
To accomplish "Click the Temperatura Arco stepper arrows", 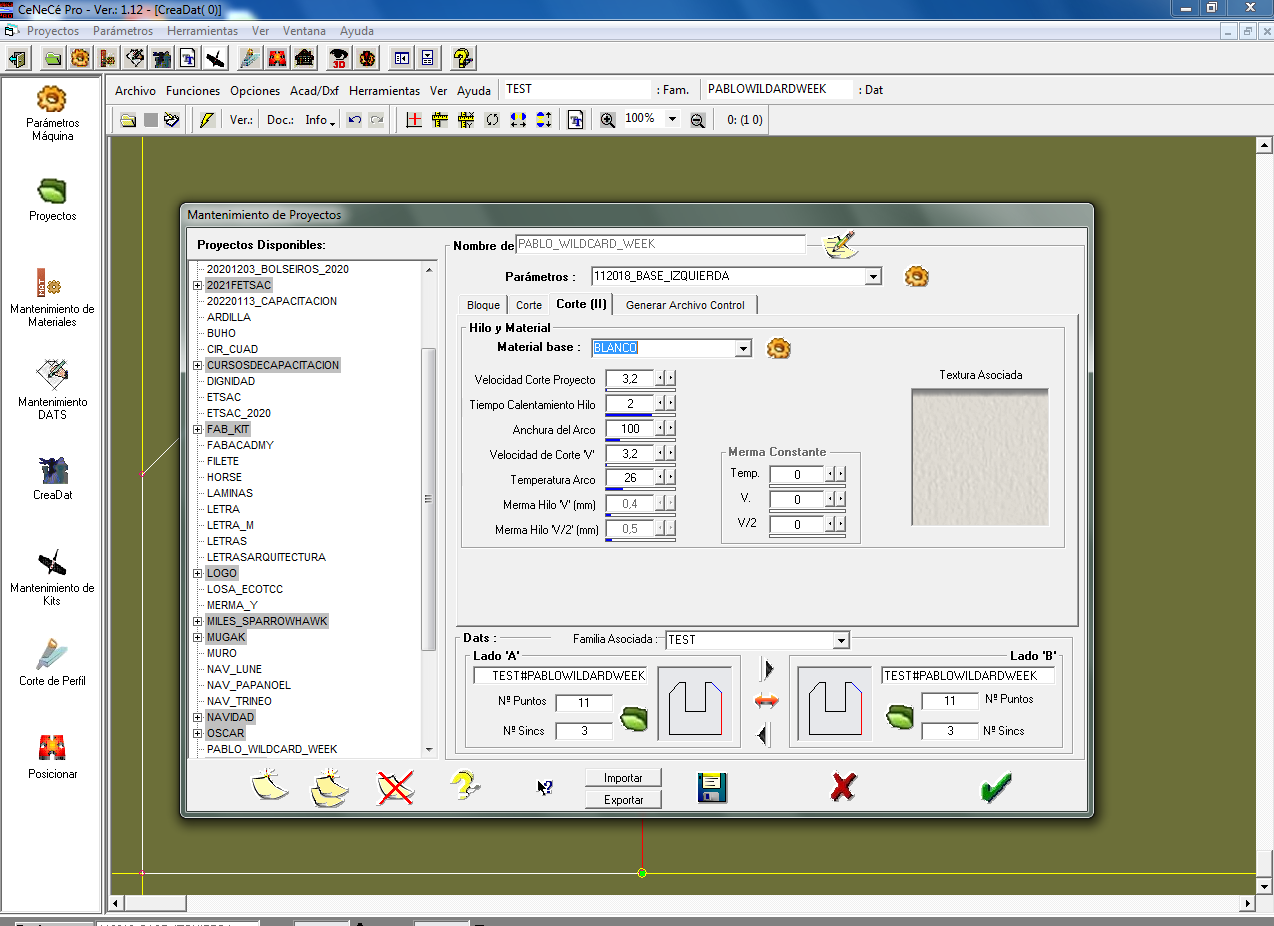I will (x=665, y=478).
